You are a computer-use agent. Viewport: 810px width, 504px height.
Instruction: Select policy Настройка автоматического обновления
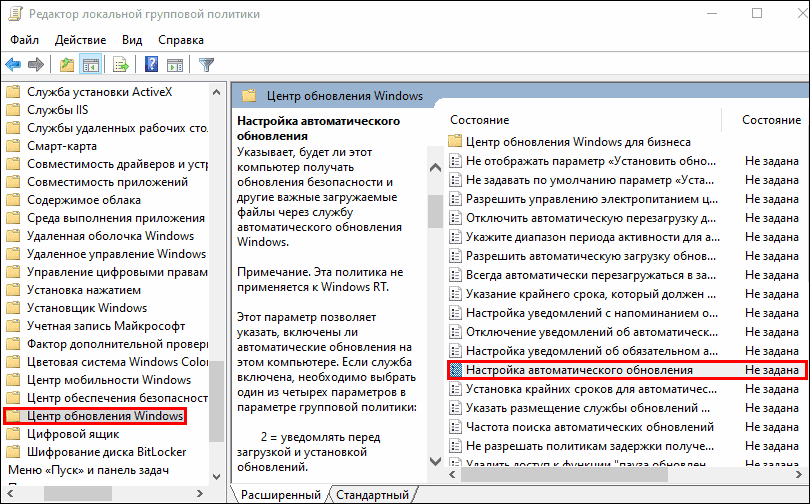tap(579, 370)
